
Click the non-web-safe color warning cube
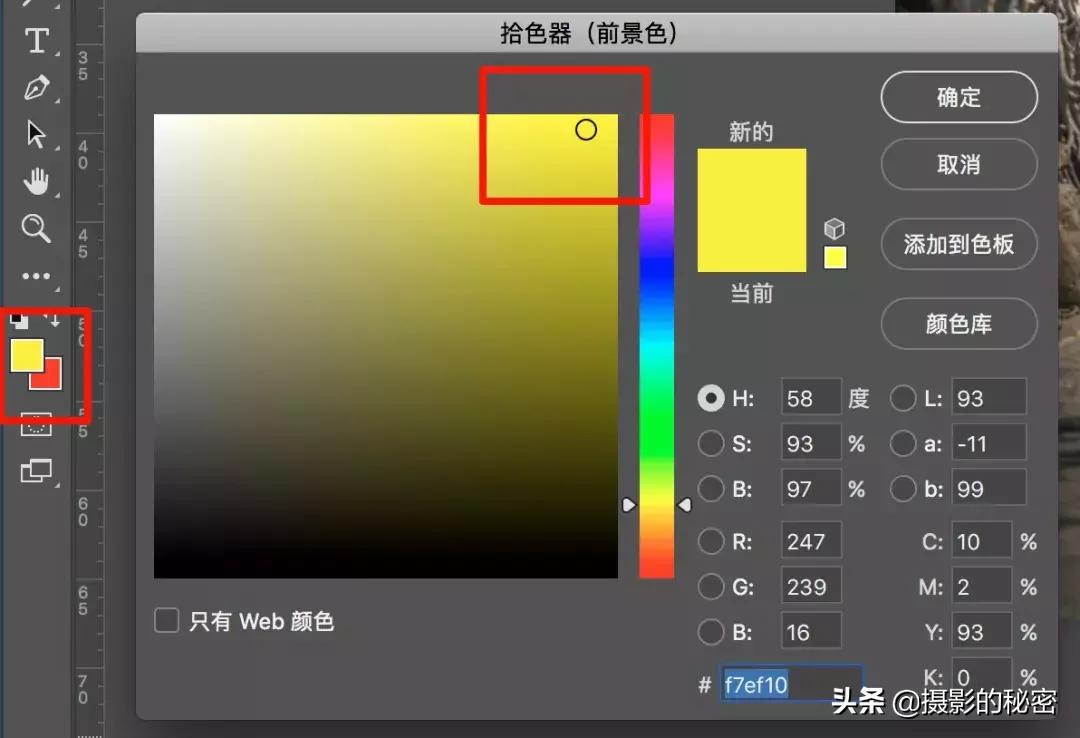point(834,228)
